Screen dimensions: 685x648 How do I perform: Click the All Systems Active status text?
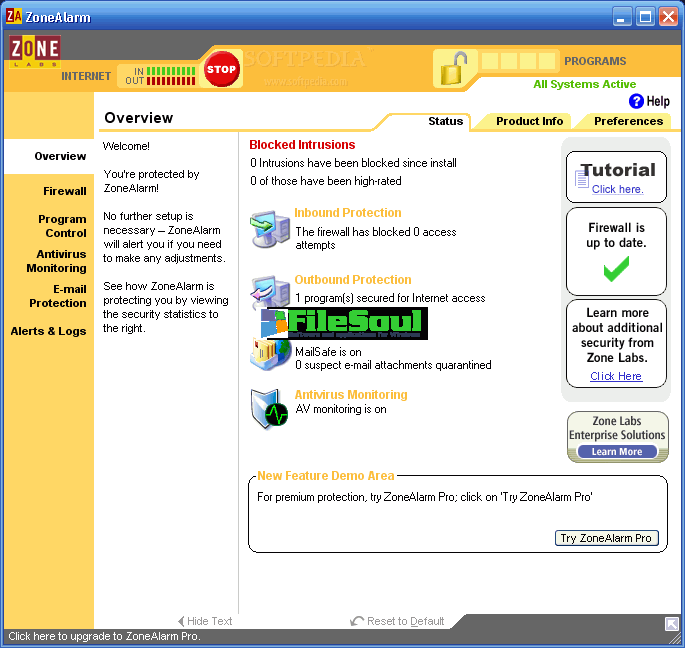585,84
